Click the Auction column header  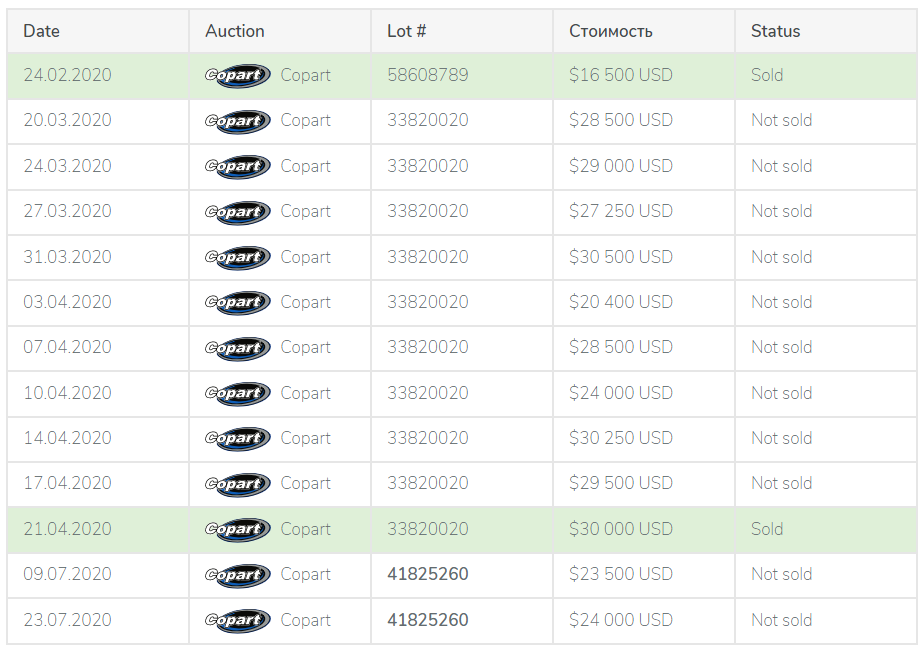234,31
